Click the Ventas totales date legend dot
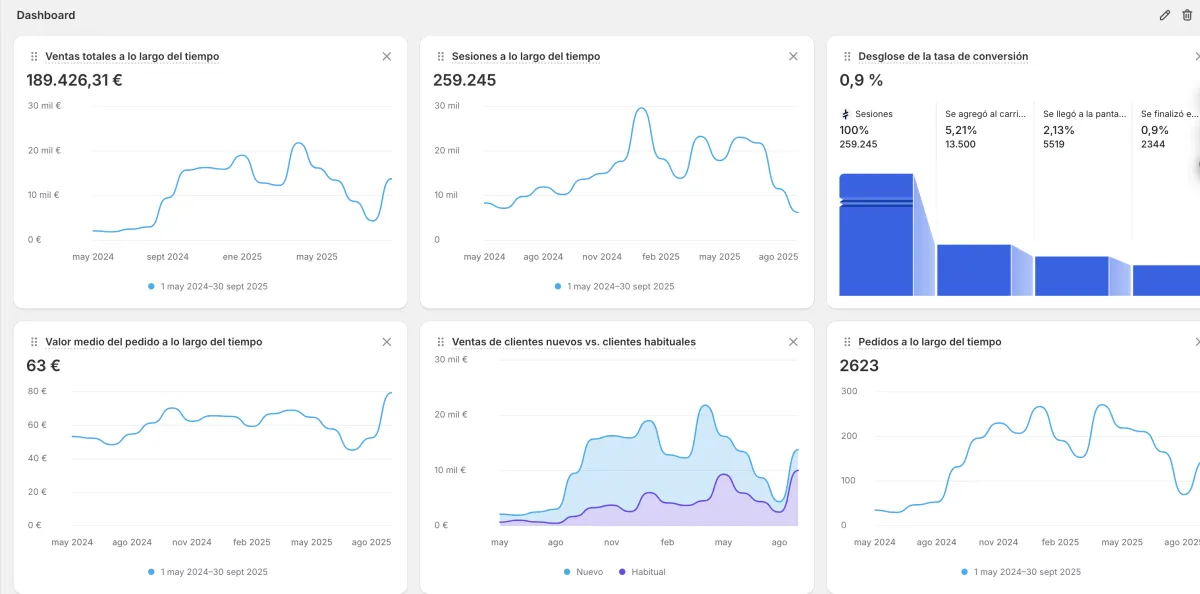This screenshot has width=1200, height=594. 151,286
